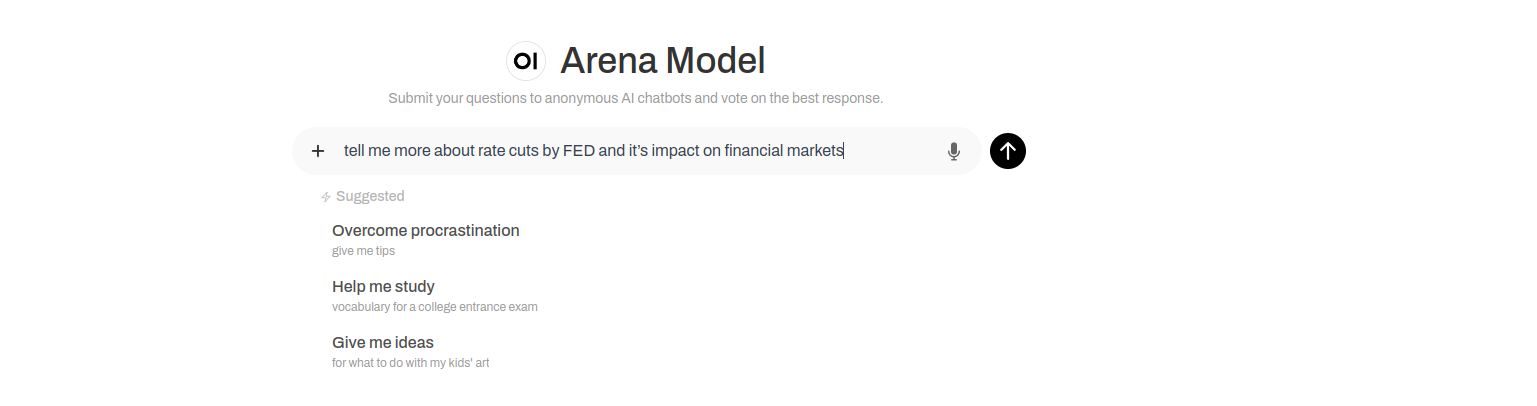Send the prompt with the arrow button
Viewport: 1537px width, 406px height.
pyautogui.click(x=1008, y=151)
